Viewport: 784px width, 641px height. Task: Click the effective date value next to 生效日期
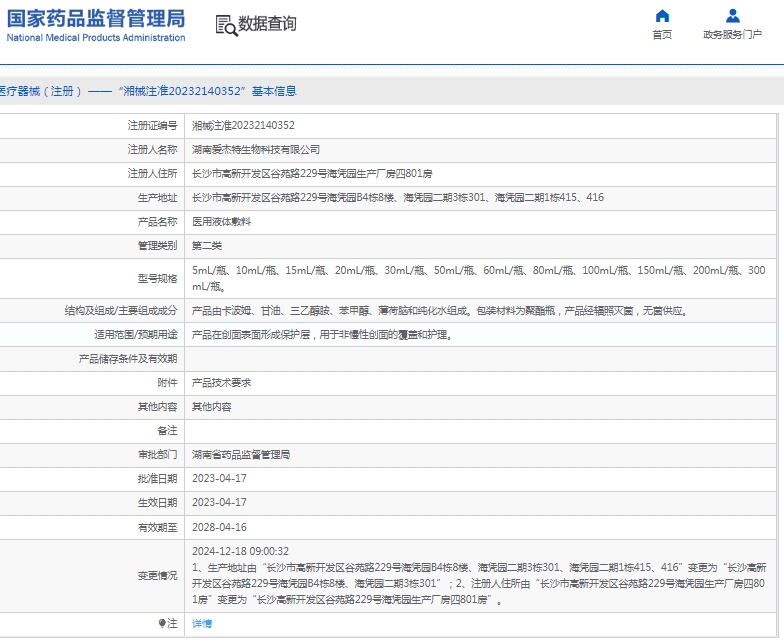point(220,502)
